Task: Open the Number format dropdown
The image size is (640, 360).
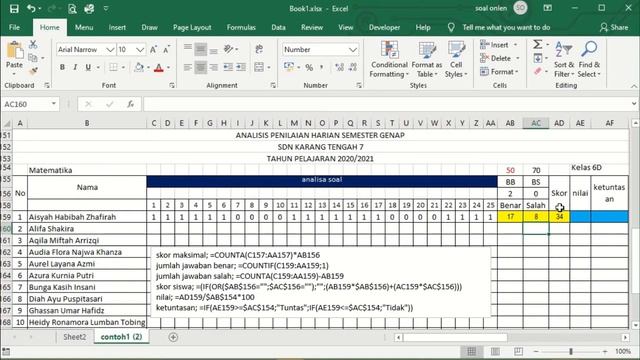Action: tap(353, 49)
